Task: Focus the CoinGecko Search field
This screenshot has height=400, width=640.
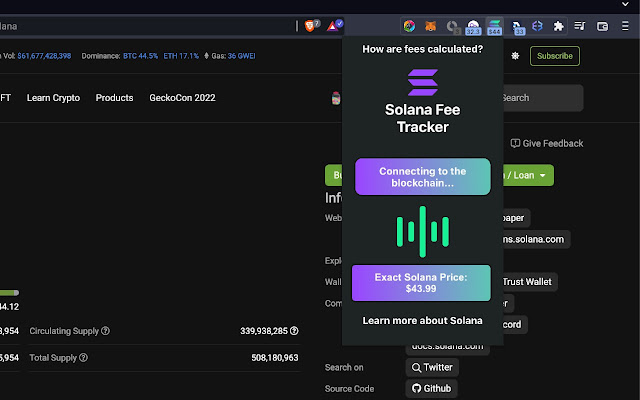Action: coord(543,98)
